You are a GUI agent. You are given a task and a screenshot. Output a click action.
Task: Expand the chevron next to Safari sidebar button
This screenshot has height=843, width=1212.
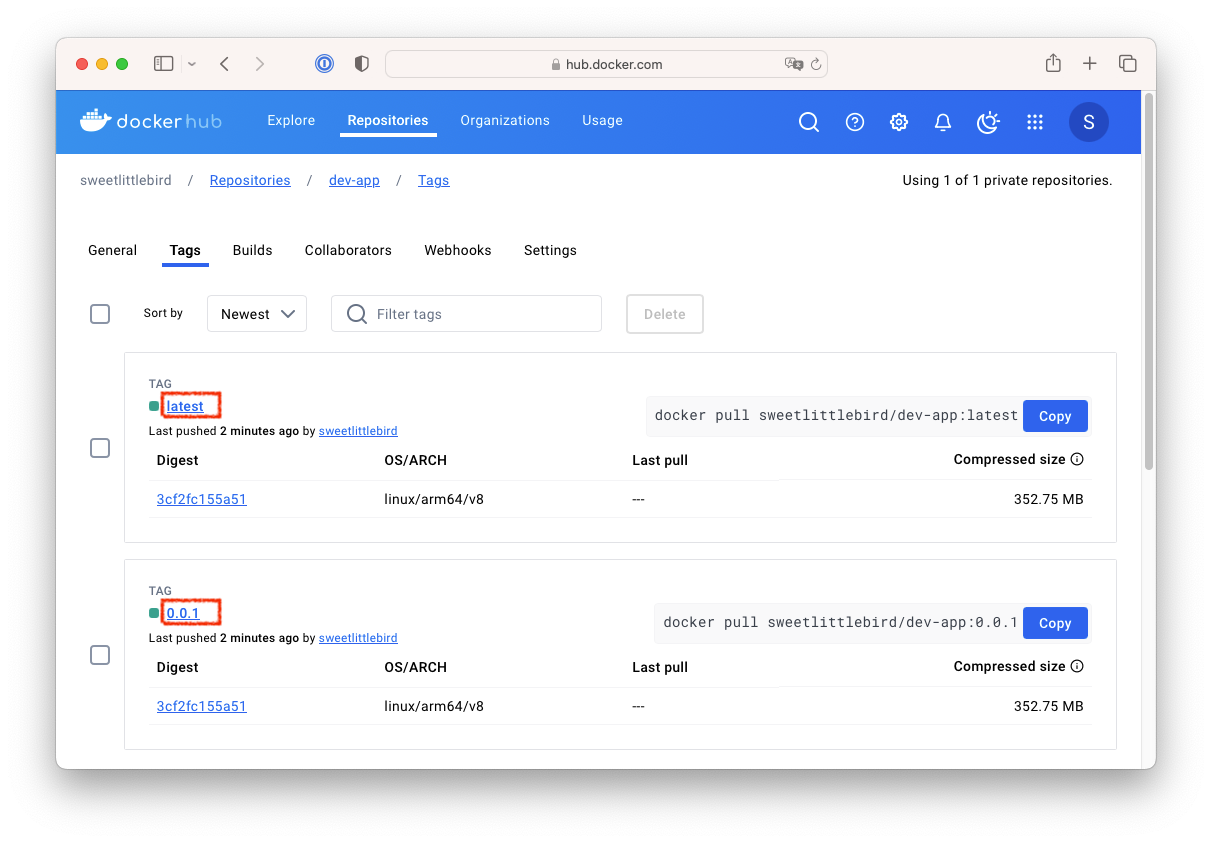[192, 64]
